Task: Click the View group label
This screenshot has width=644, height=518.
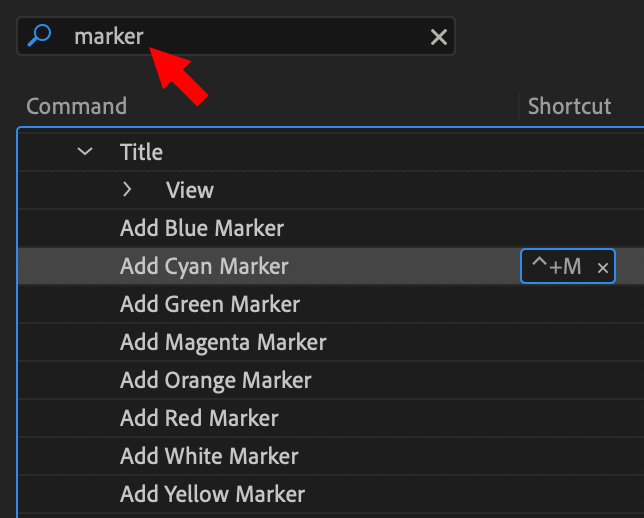Action: [190, 190]
